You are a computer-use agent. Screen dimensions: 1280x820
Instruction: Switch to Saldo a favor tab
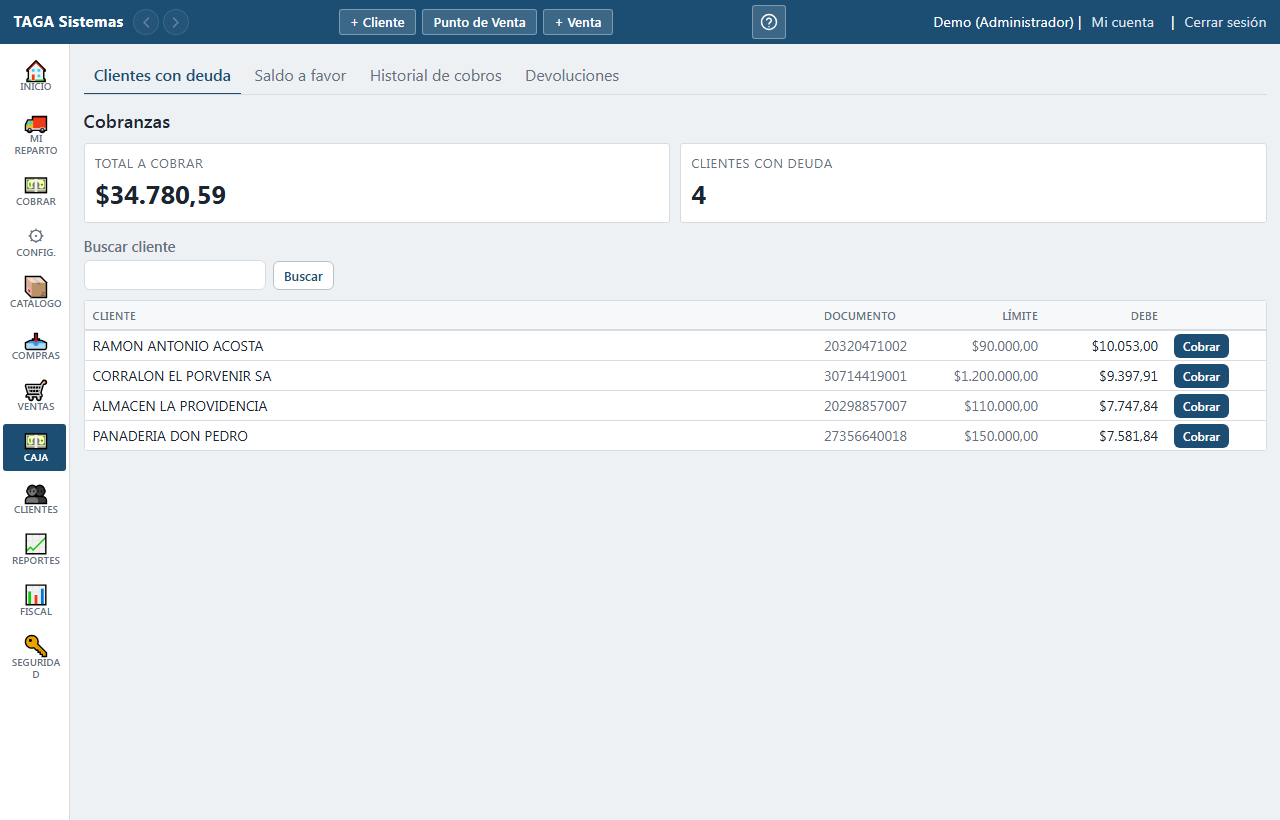(300, 76)
